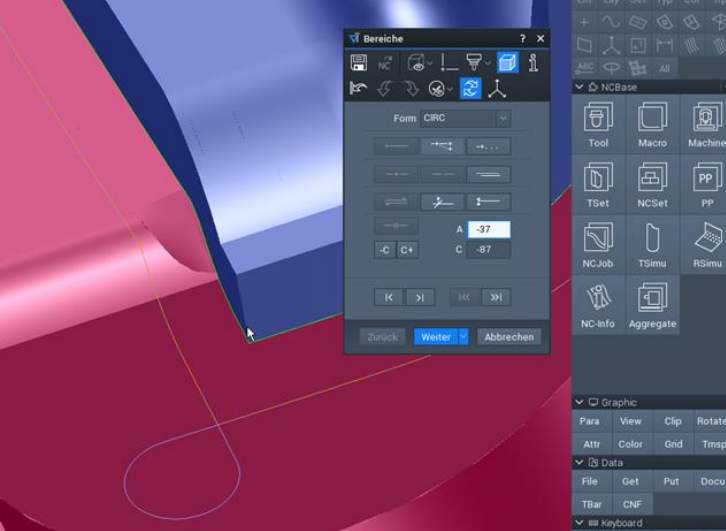The image size is (726, 531).
Task: Click the coordinate axes icon
Action: [497, 89]
